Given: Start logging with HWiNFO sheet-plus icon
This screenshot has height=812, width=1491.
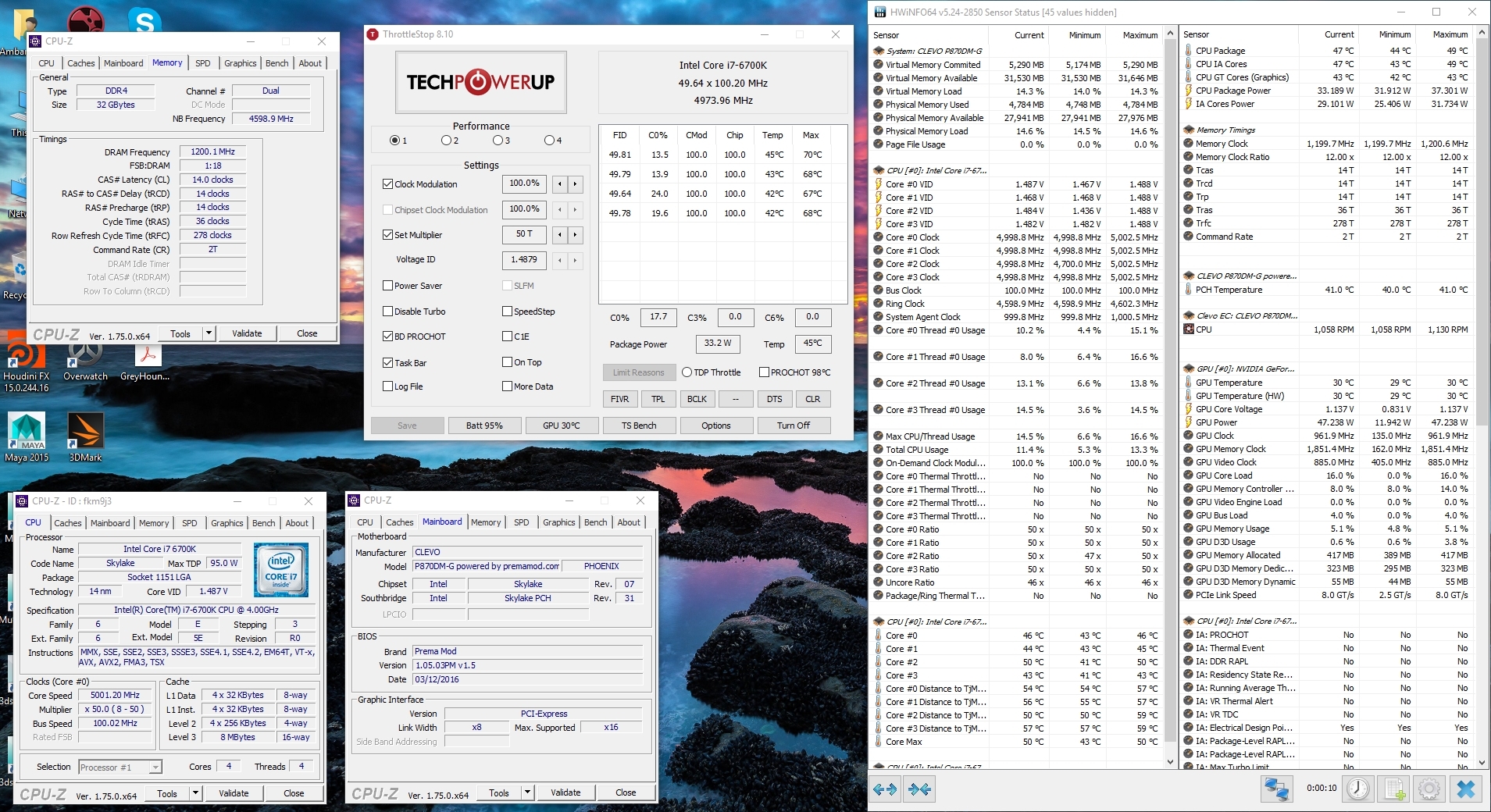Looking at the screenshot, I should [1395, 789].
